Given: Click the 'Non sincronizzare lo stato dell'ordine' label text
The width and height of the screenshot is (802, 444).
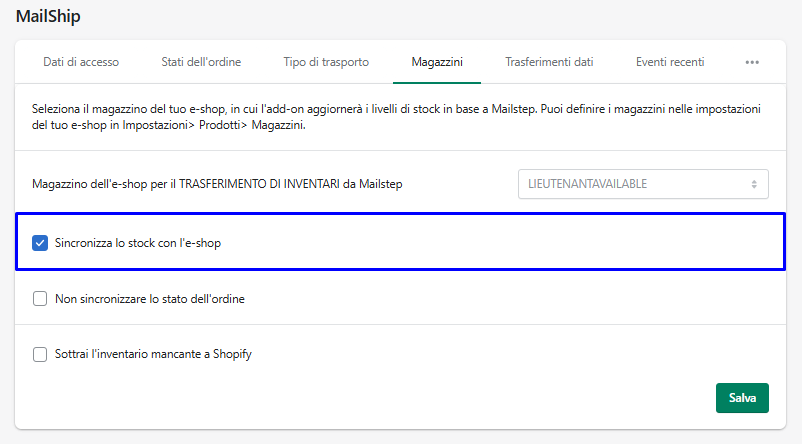Looking at the screenshot, I should (150, 298).
